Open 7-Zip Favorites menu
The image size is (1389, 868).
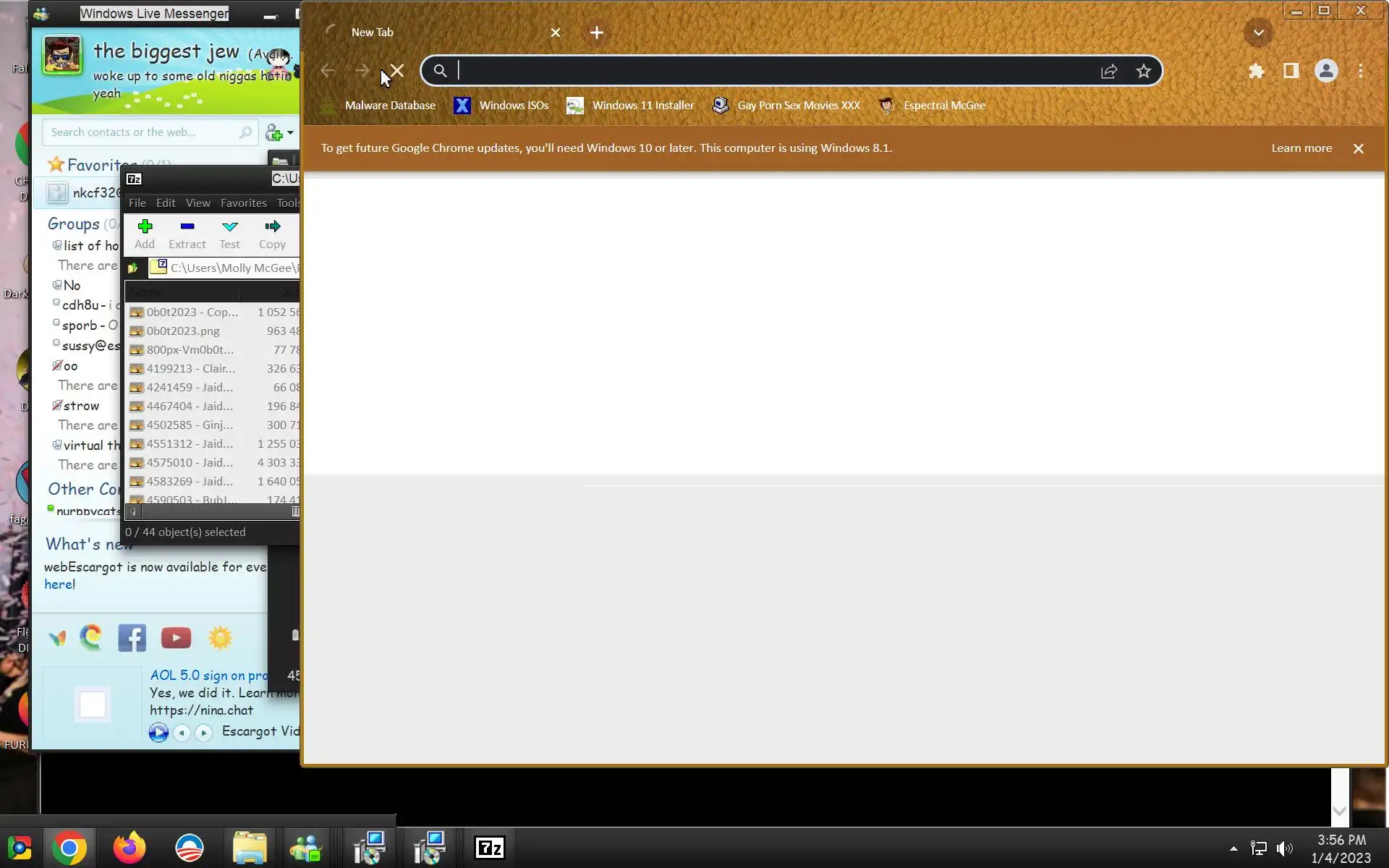[x=243, y=203]
